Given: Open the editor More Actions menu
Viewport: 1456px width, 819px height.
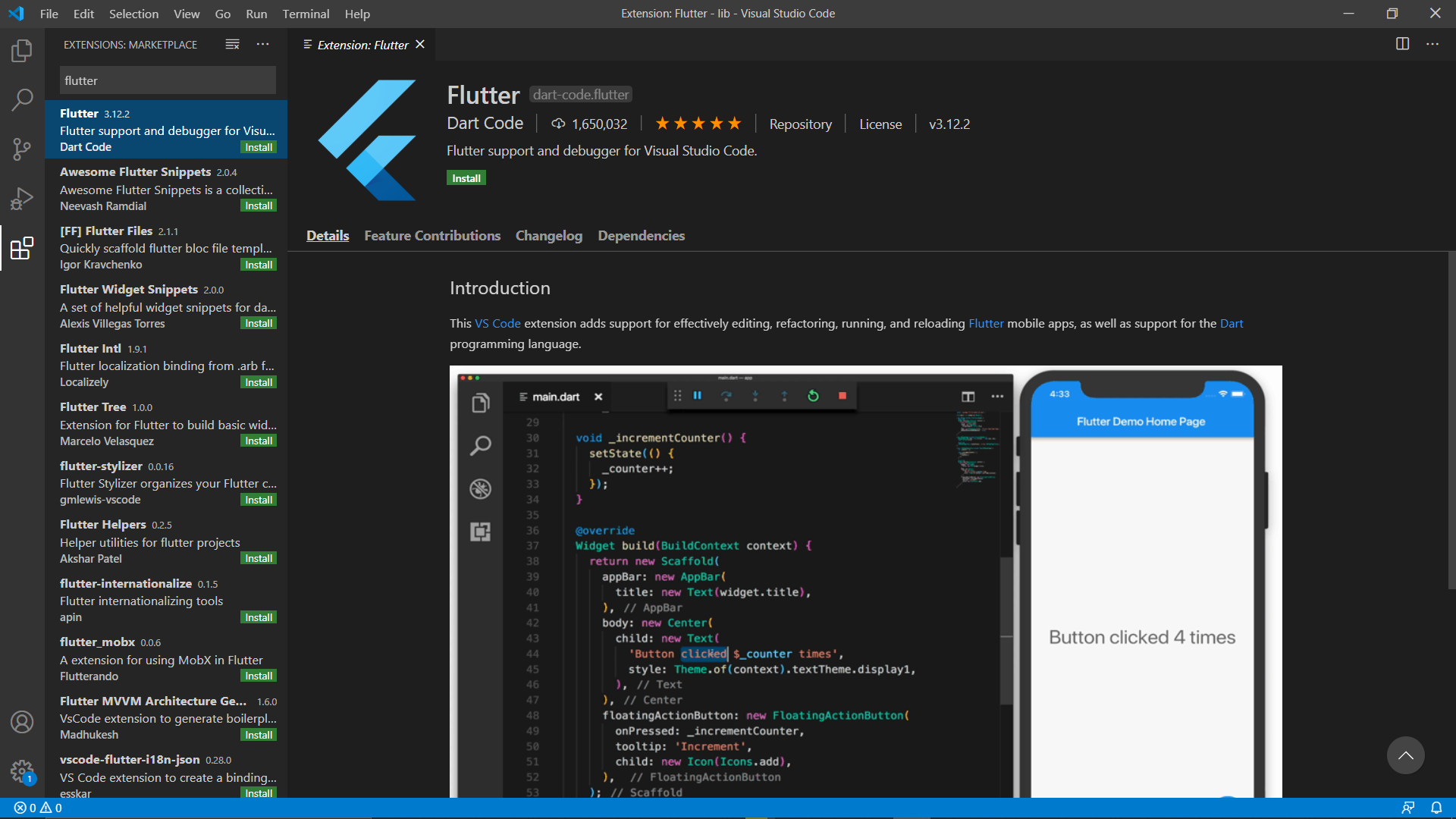Looking at the screenshot, I should tap(1433, 44).
